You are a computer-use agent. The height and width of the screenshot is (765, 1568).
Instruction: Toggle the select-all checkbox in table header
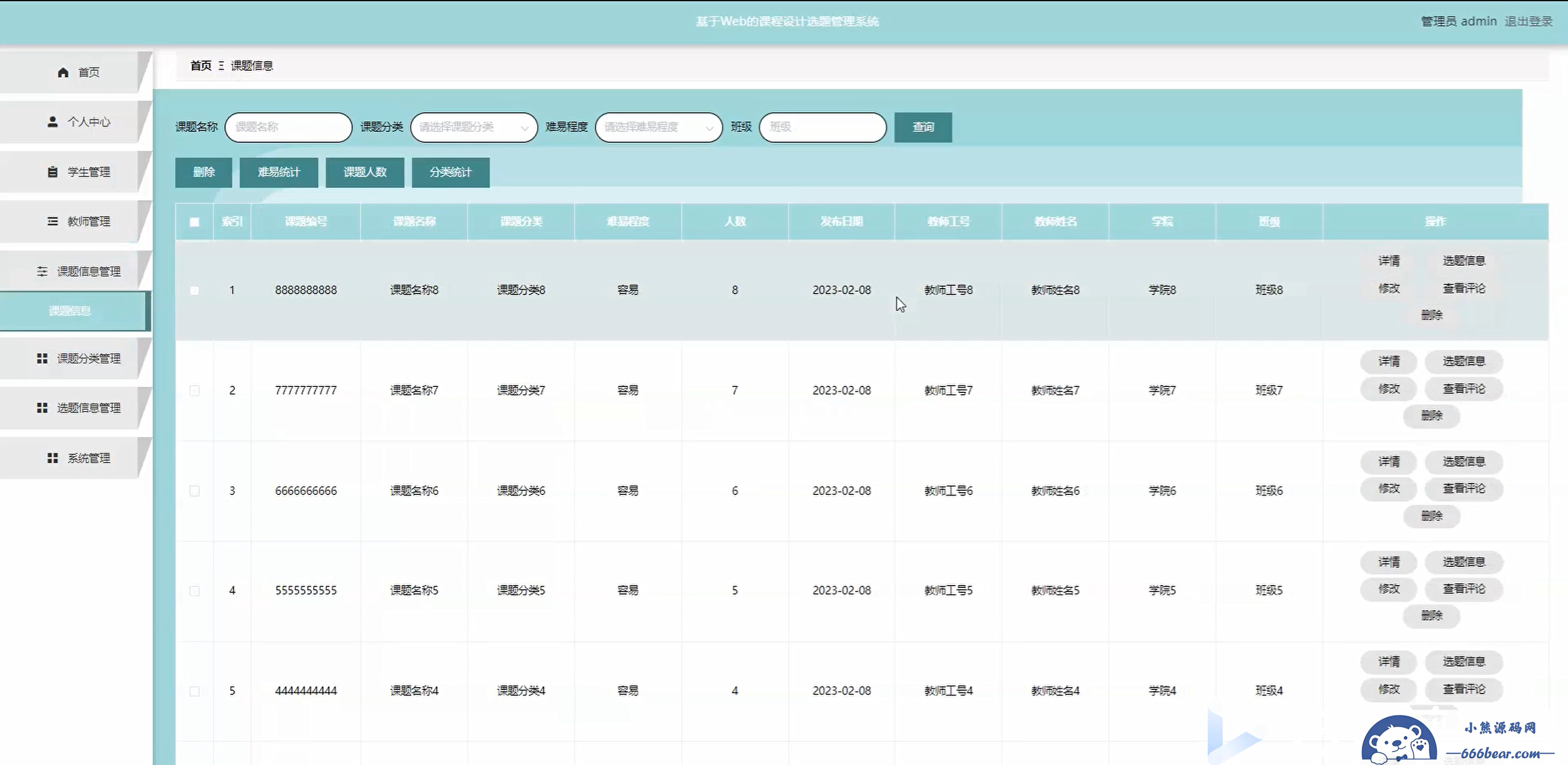pyautogui.click(x=194, y=222)
